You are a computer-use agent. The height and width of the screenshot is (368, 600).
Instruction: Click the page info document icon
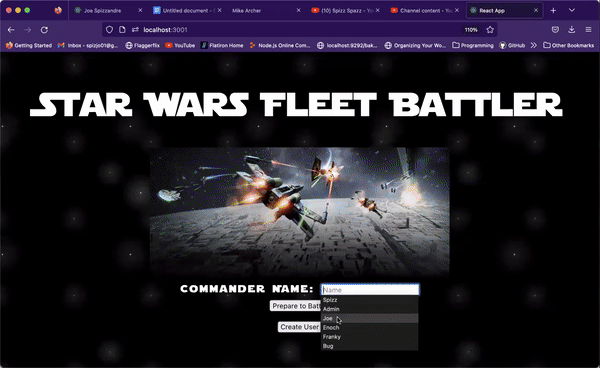point(122,30)
